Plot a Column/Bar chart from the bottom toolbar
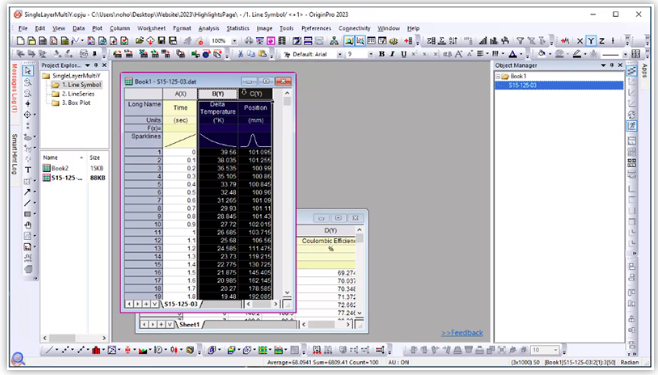This screenshot has height=375, width=658. tap(96, 350)
